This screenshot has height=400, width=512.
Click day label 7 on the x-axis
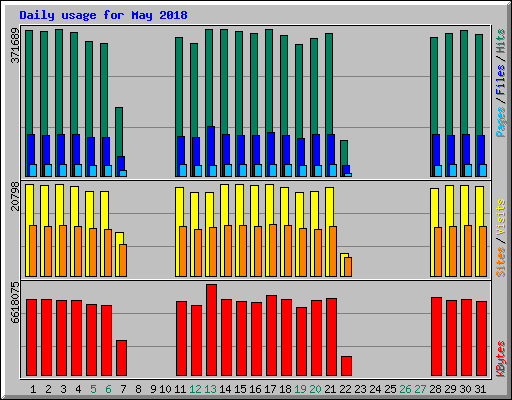click(x=123, y=389)
